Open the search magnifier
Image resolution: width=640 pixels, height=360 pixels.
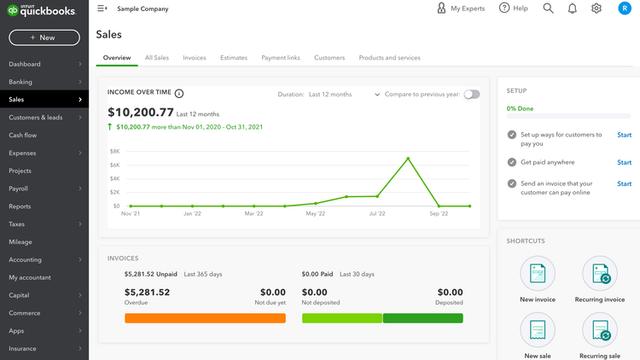click(x=548, y=8)
